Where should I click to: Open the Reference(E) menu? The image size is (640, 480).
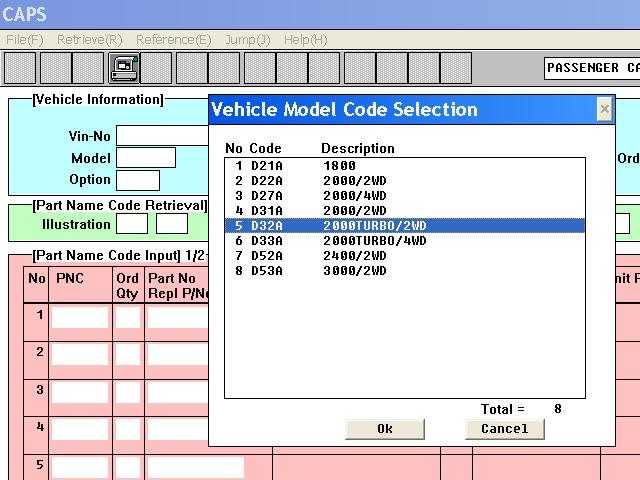click(173, 40)
